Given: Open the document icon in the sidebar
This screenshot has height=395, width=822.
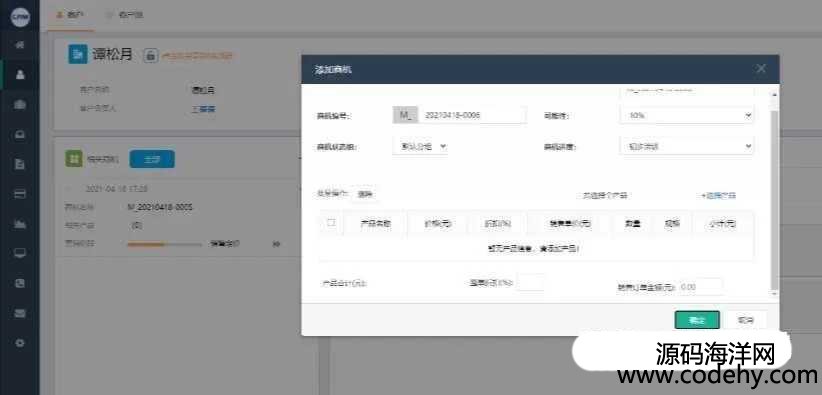Looking at the screenshot, I should click(20, 164).
